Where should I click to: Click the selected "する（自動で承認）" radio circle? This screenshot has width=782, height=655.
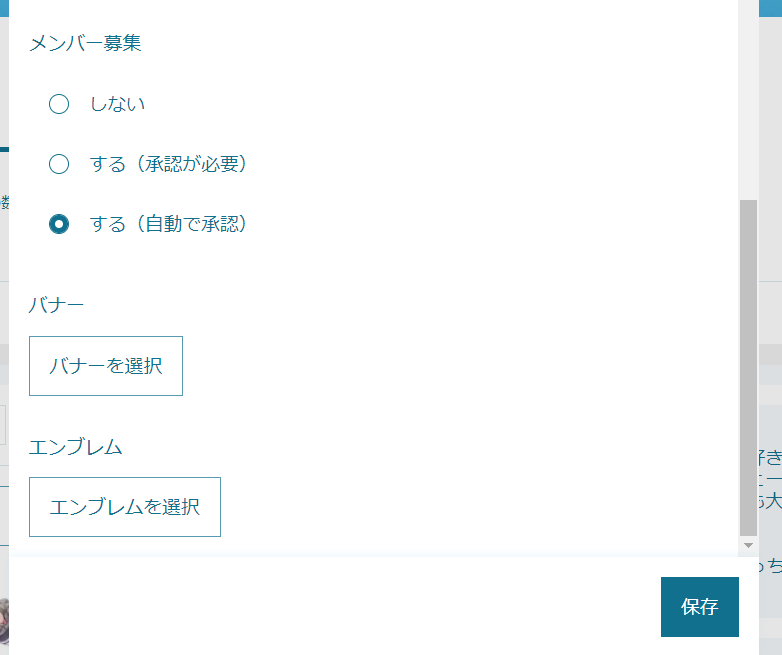(59, 224)
